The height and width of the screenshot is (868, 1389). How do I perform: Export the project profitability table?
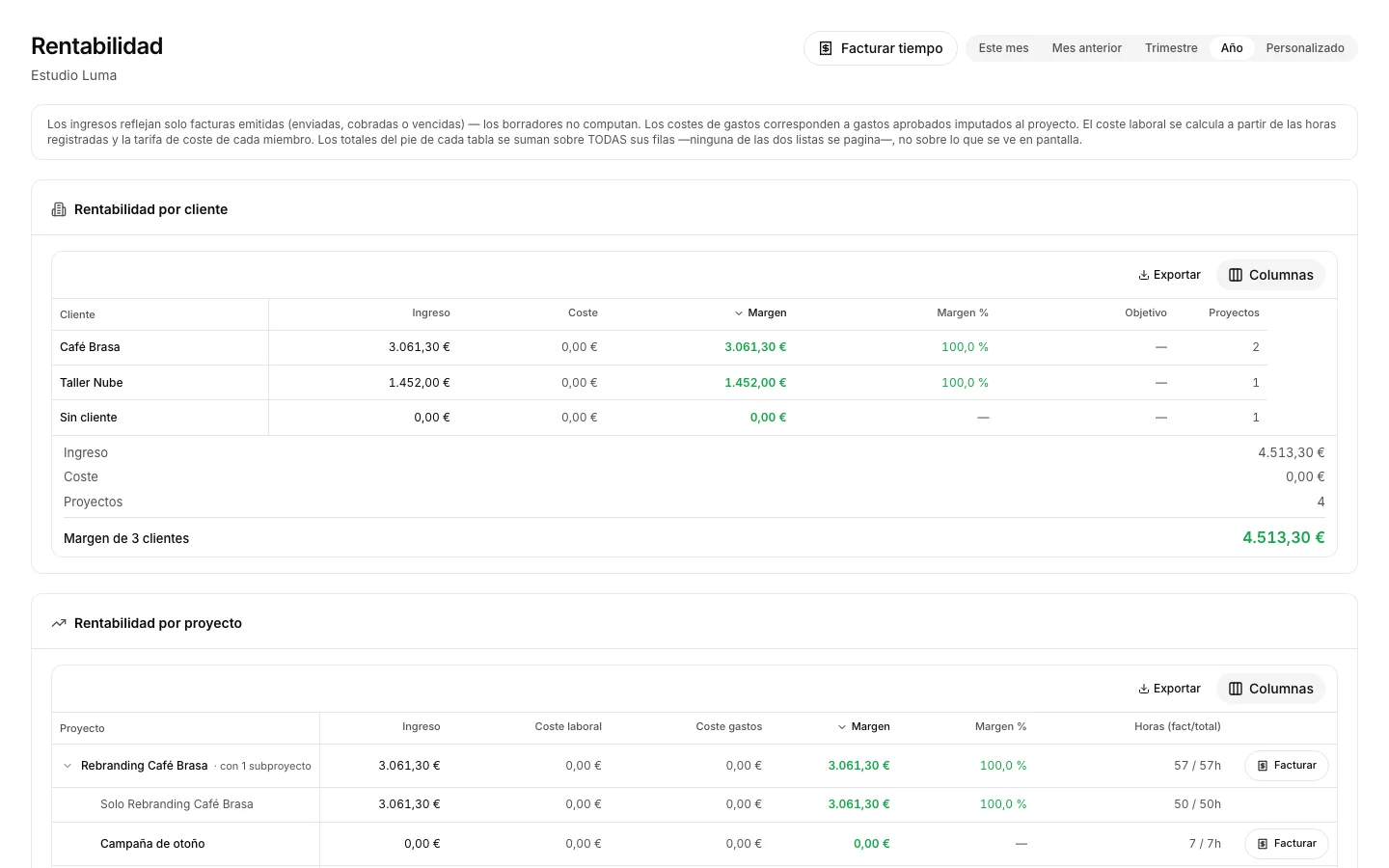coord(1169,689)
